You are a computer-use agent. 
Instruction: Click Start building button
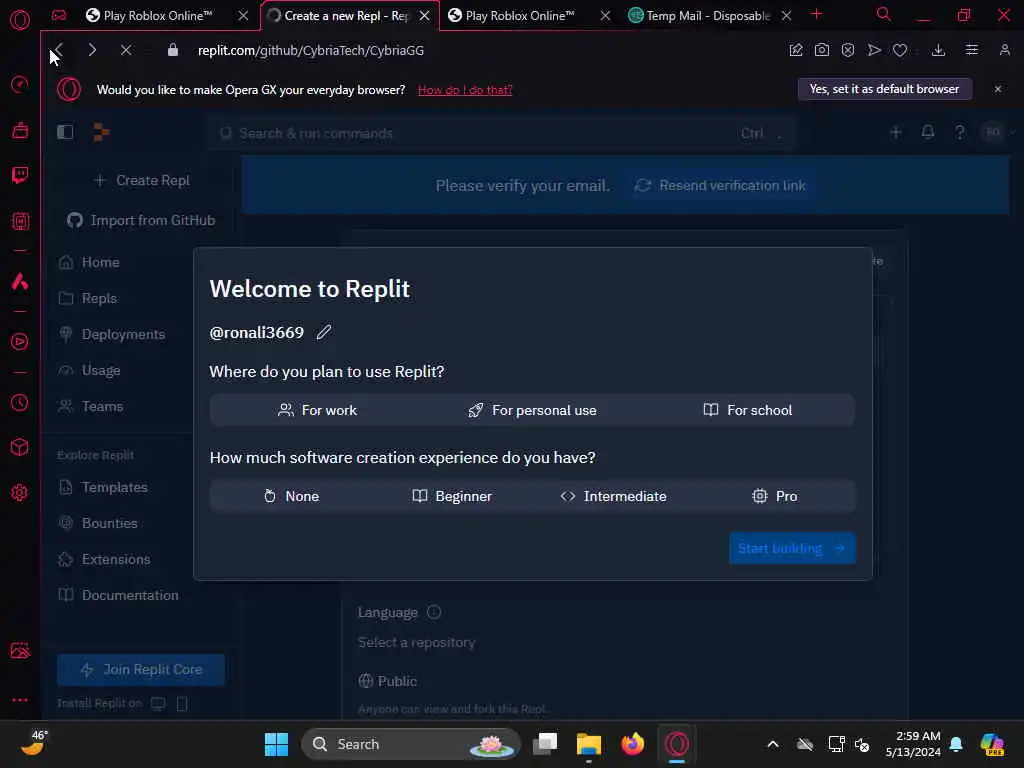792,549
